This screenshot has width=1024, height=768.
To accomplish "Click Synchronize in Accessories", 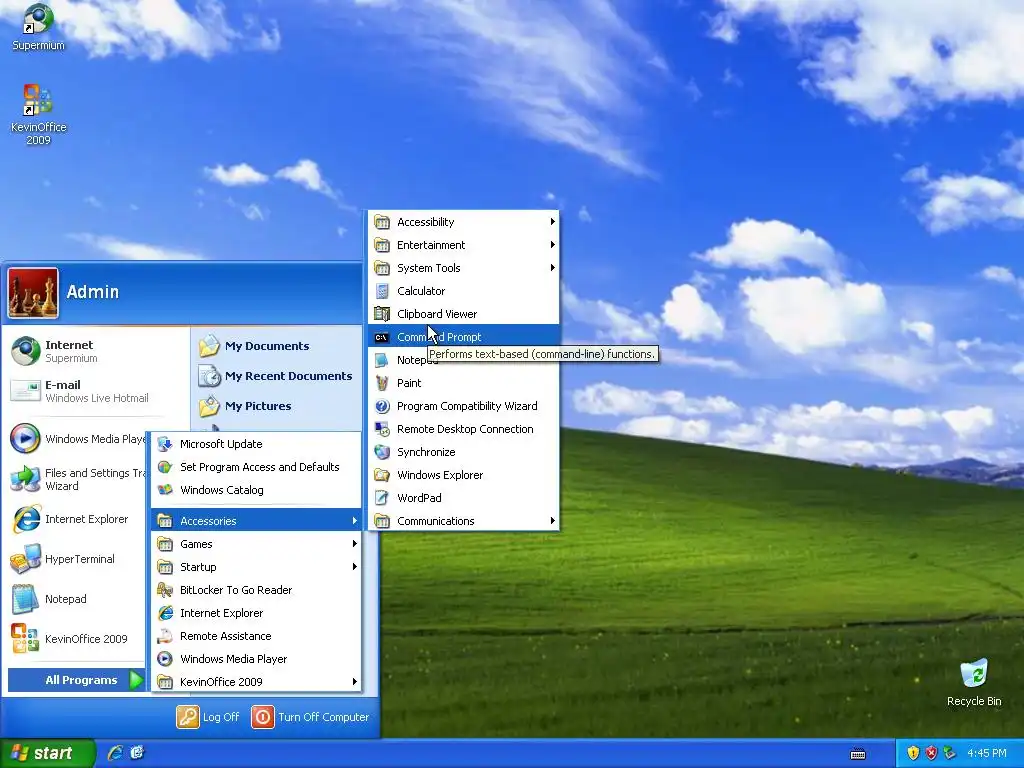I will coord(464,452).
